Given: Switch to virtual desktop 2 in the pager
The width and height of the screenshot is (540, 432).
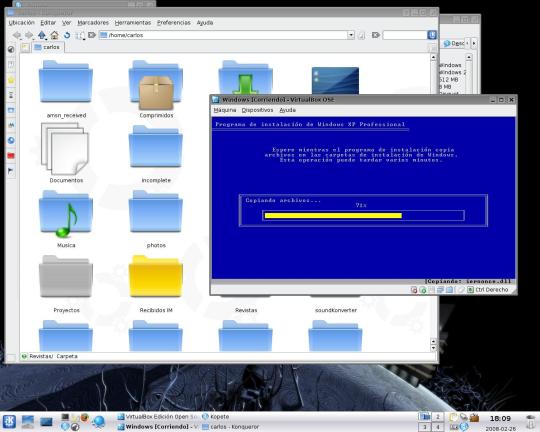Looking at the screenshot, I should (x=438, y=417).
